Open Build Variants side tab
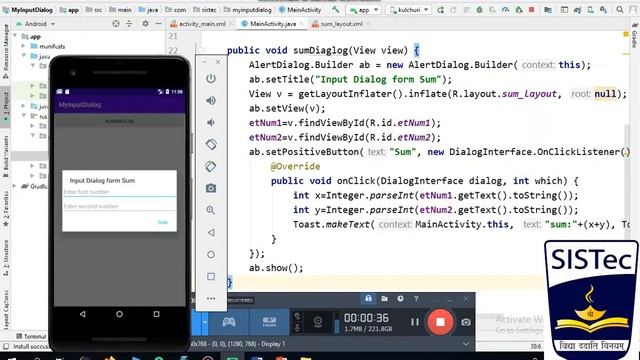 tap(5, 157)
